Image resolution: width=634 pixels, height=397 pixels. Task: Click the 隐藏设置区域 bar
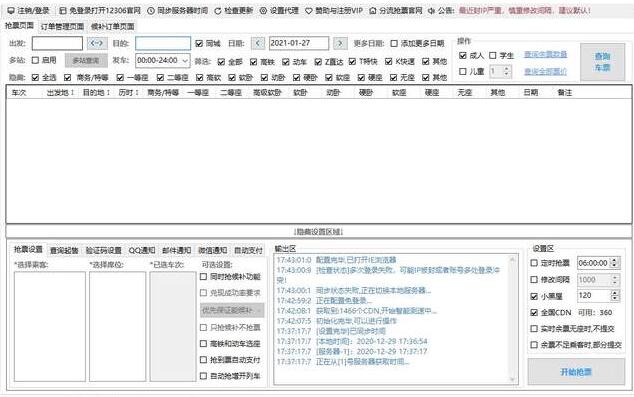(319, 232)
